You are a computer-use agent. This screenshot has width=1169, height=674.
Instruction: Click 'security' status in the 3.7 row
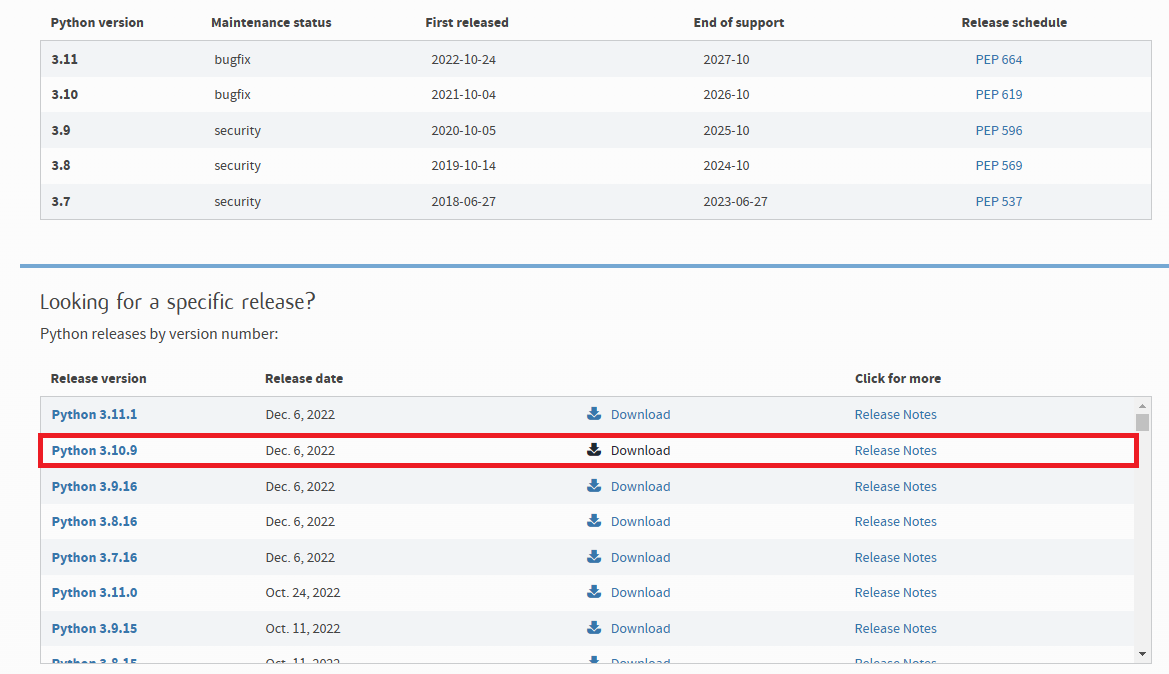(237, 201)
